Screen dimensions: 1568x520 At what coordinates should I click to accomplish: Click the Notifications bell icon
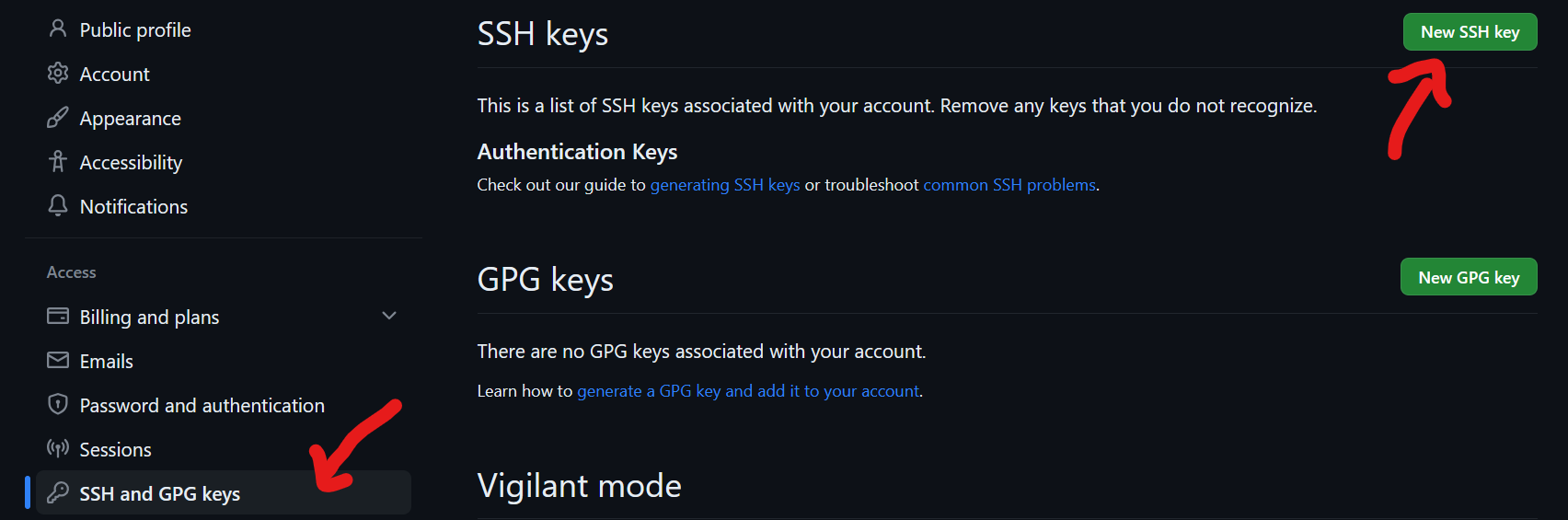pos(58,205)
